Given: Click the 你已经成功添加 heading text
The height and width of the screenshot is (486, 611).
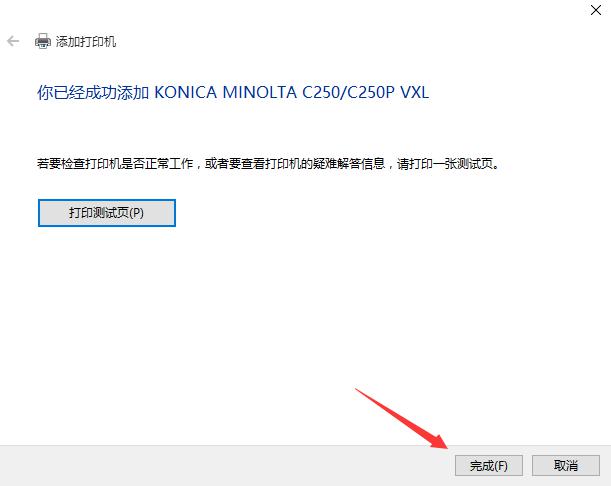Looking at the screenshot, I should [x=93, y=93].
